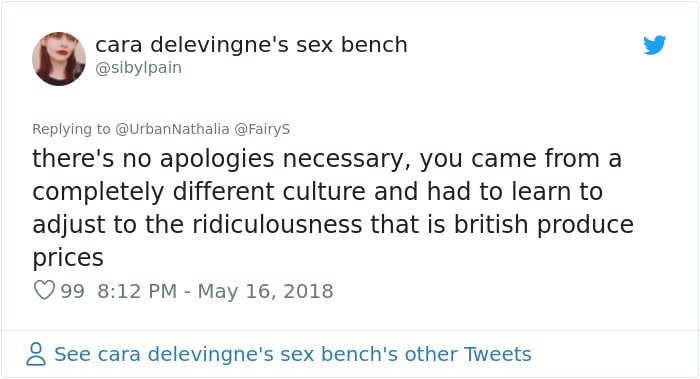Click the 99 likes count
Image resolution: width=700 pixels, height=379 pixels.
[72, 291]
